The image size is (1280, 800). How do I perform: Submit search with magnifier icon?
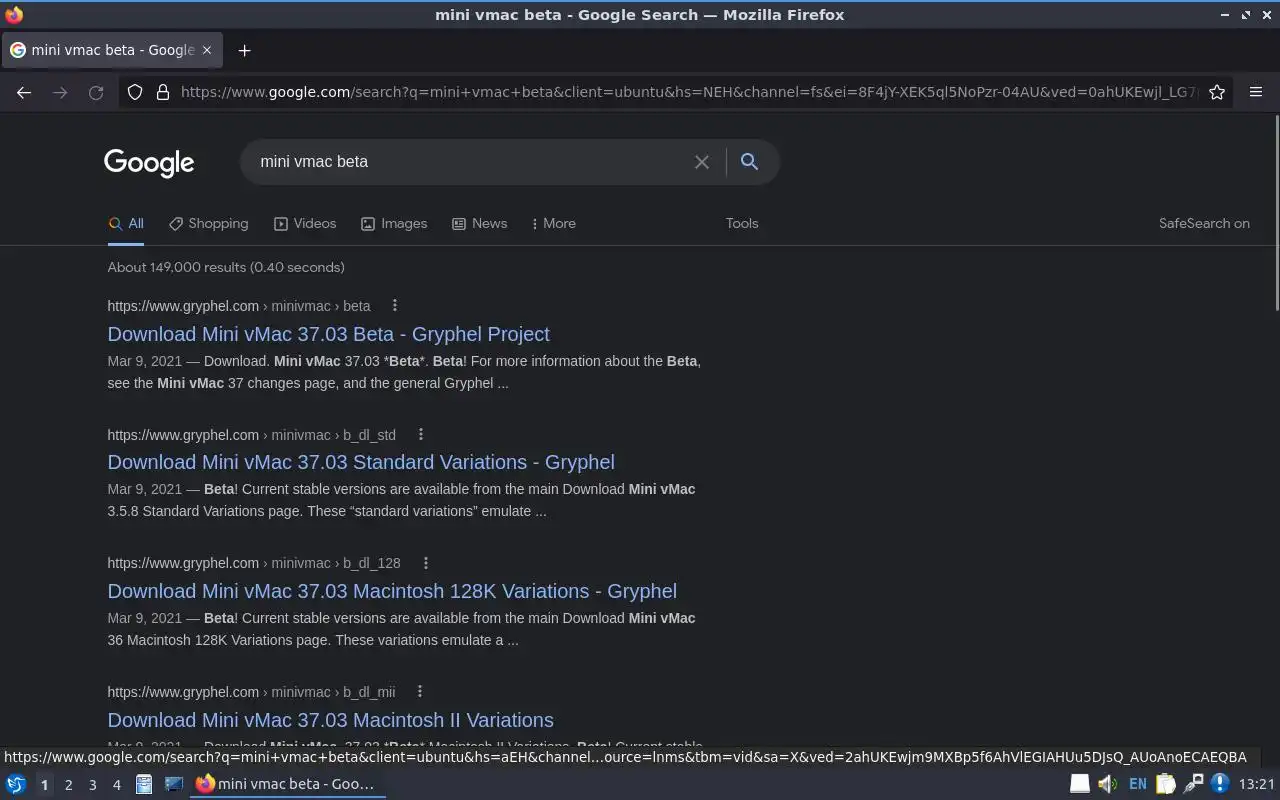[x=749, y=161]
